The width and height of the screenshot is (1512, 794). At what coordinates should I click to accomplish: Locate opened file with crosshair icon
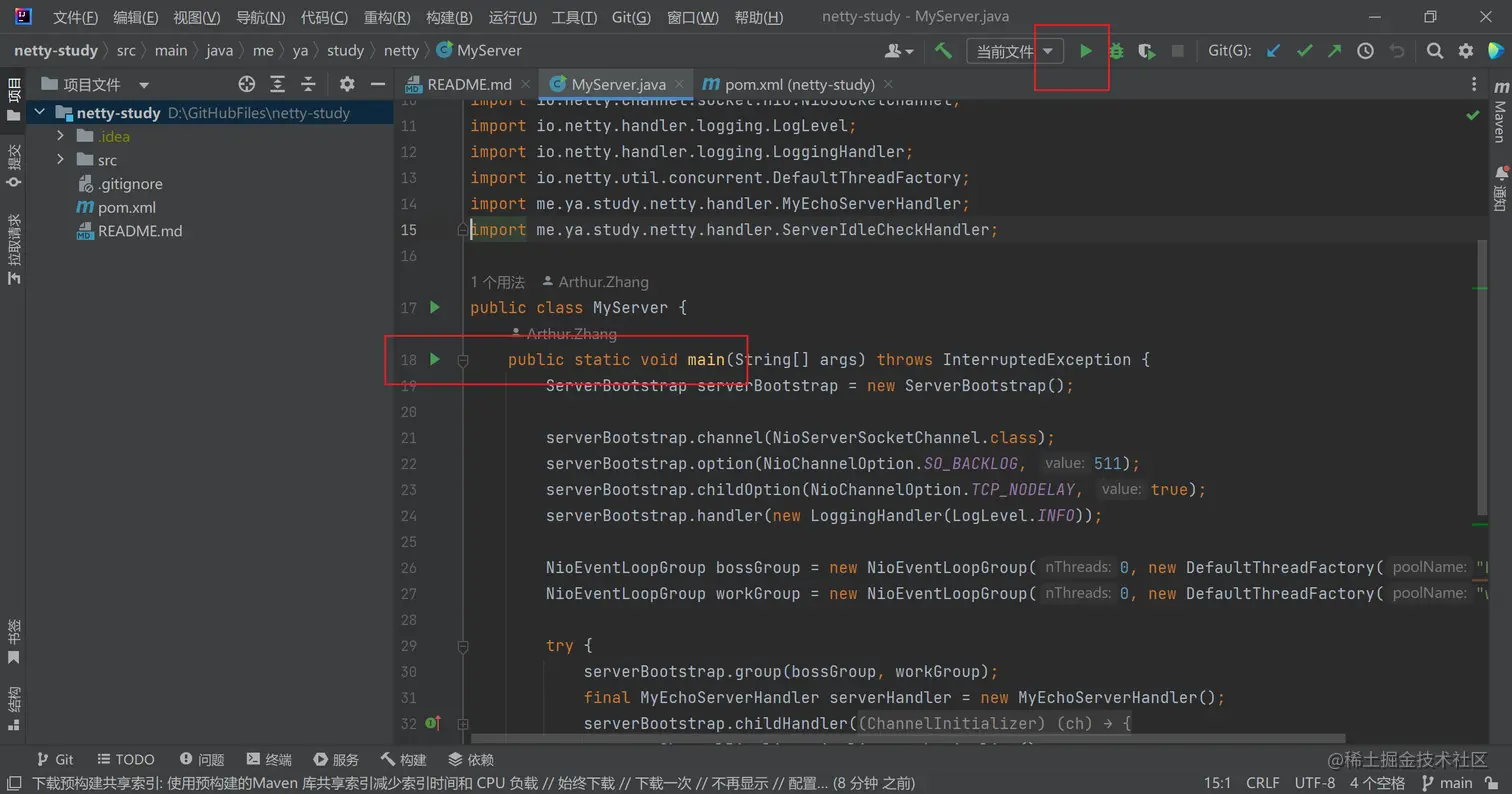[247, 85]
